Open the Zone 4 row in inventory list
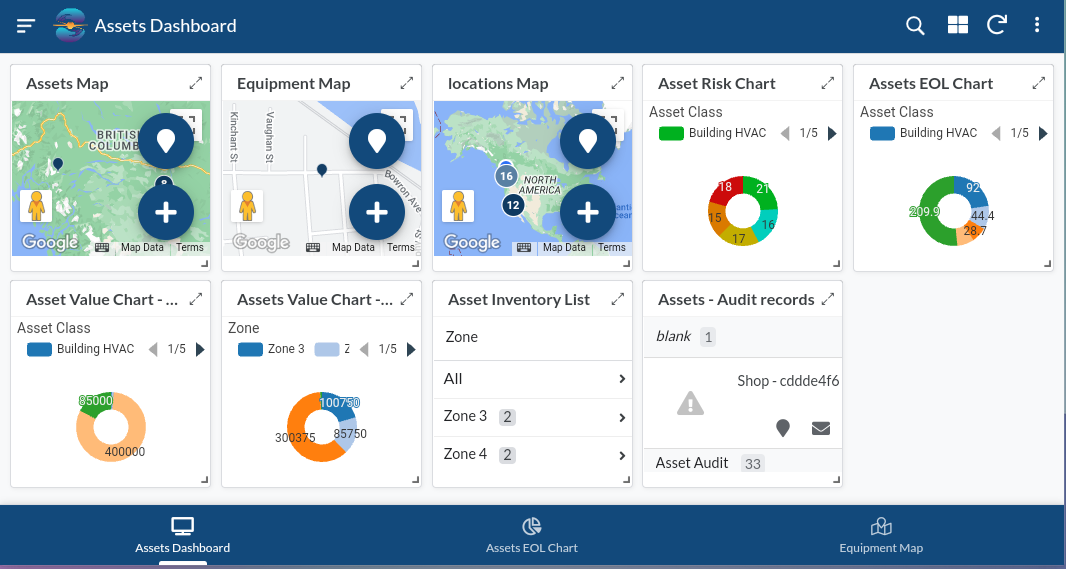 [x=533, y=454]
